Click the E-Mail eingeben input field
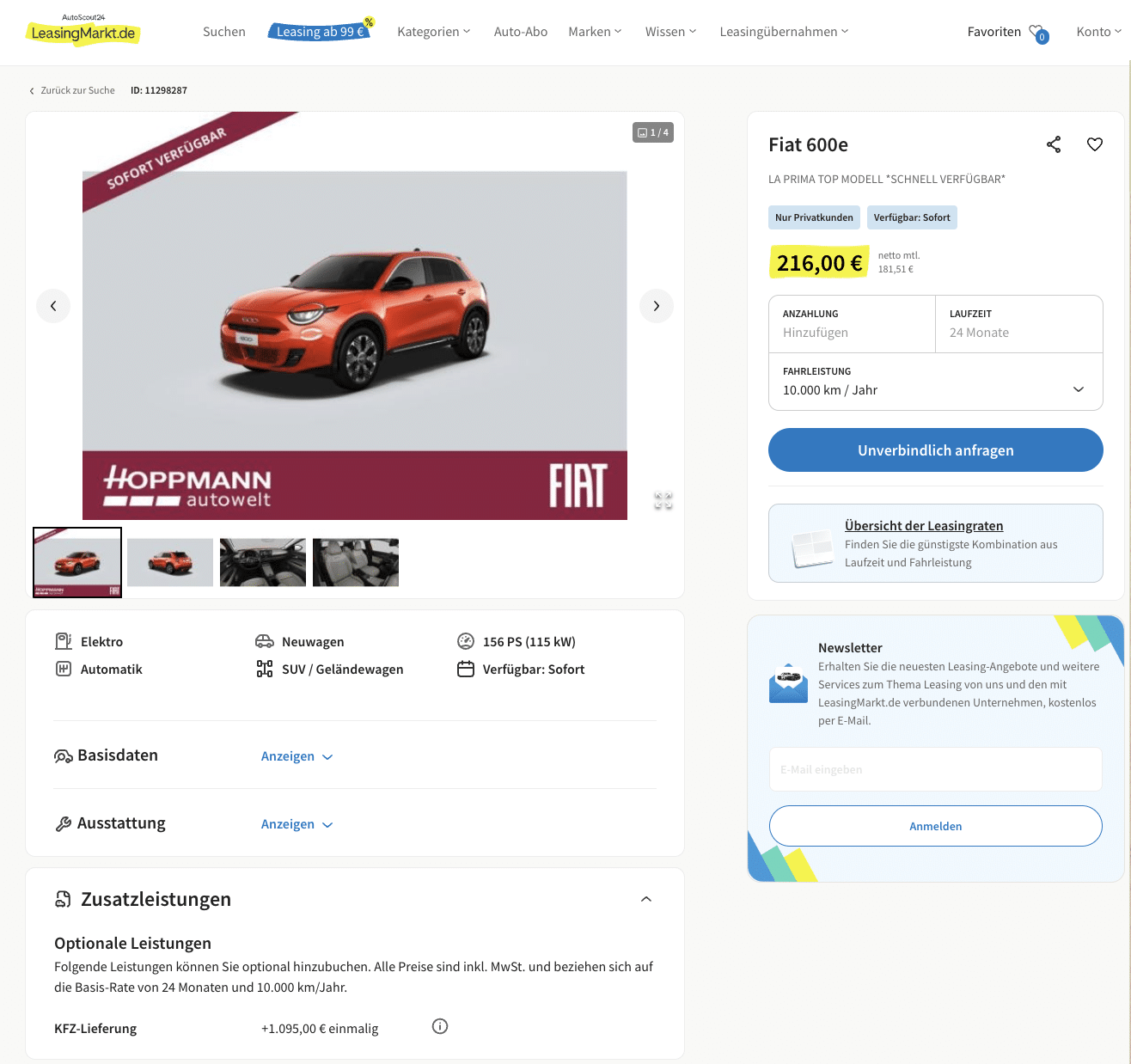The height and width of the screenshot is (1064, 1131). point(936,769)
